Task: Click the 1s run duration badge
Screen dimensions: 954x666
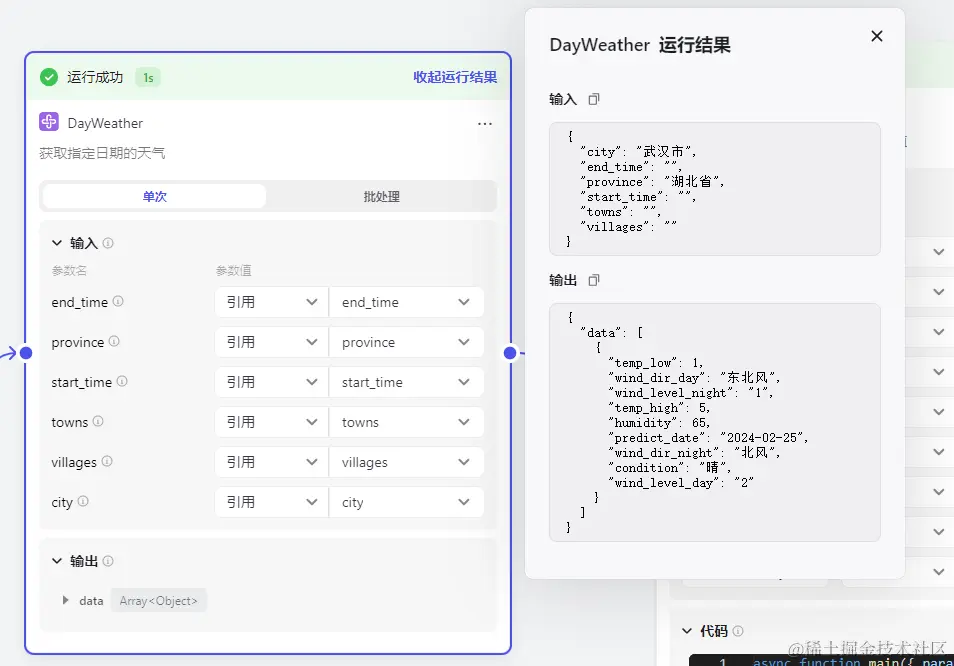Action: point(148,78)
